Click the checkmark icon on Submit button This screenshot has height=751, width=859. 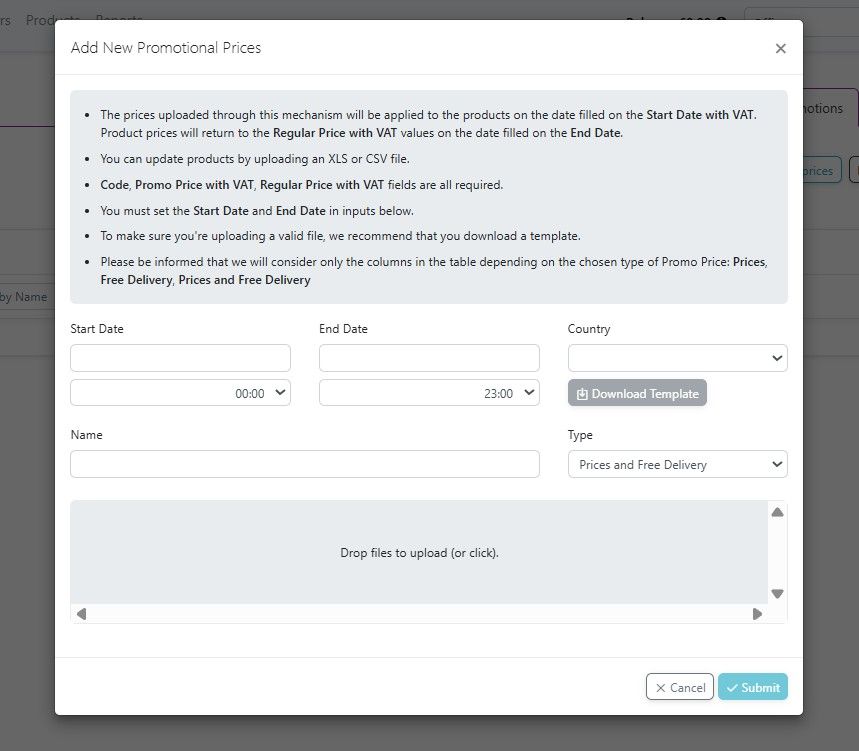click(732, 688)
